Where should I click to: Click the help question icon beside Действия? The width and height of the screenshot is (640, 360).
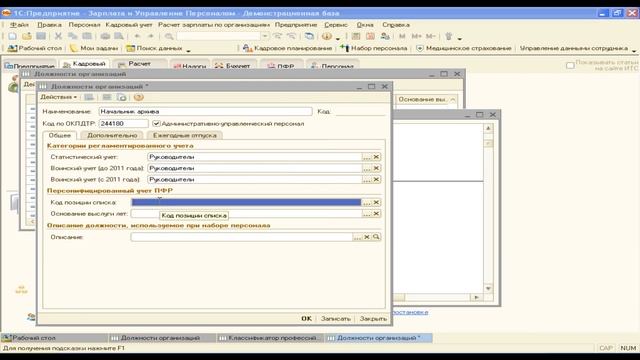pos(138,97)
